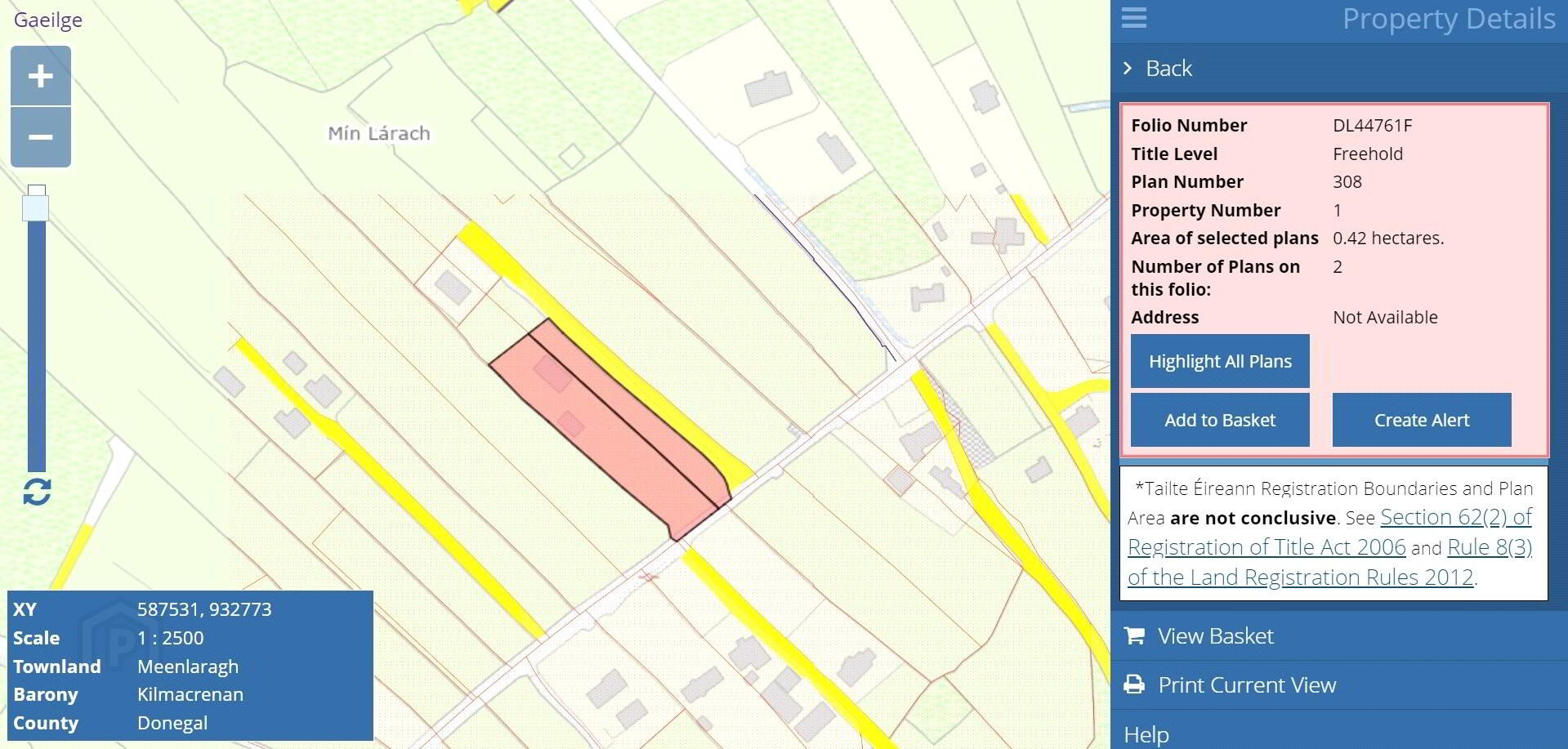Click the refresh map rotation icon
The image size is (1568, 749).
coord(37,492)
